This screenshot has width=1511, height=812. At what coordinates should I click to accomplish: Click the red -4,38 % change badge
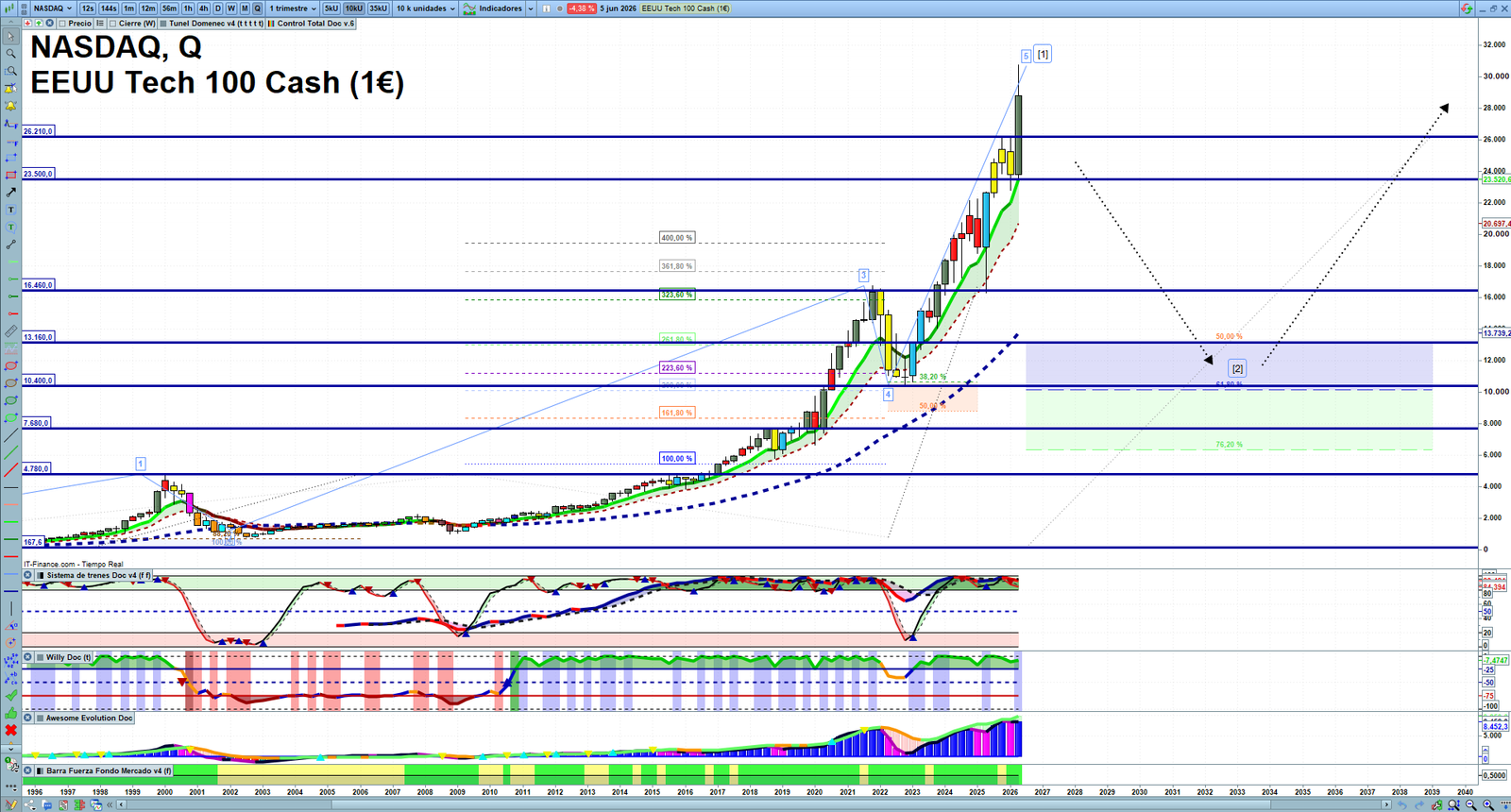coord(581,8)
